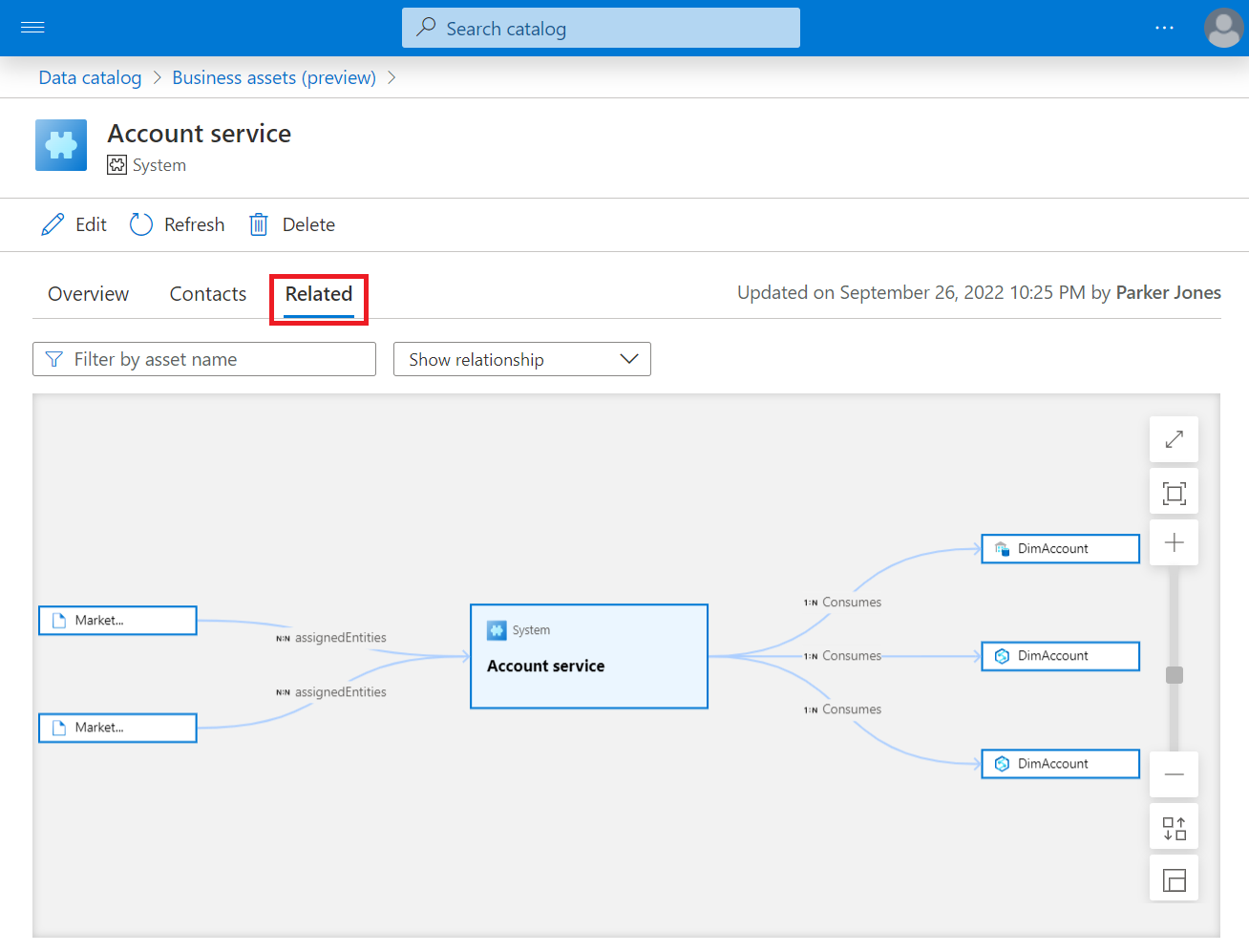Image resolution: width=1249 pixels, height=952 pixels.
Task: Select the upper Market... node
Action: point(117,621)
